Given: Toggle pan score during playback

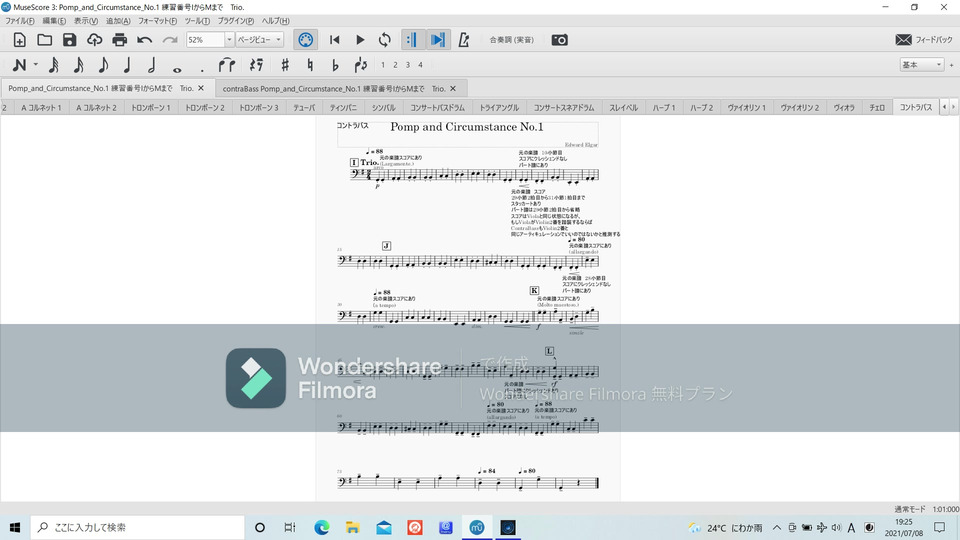Looking at the screenshot, I should 437,40.
